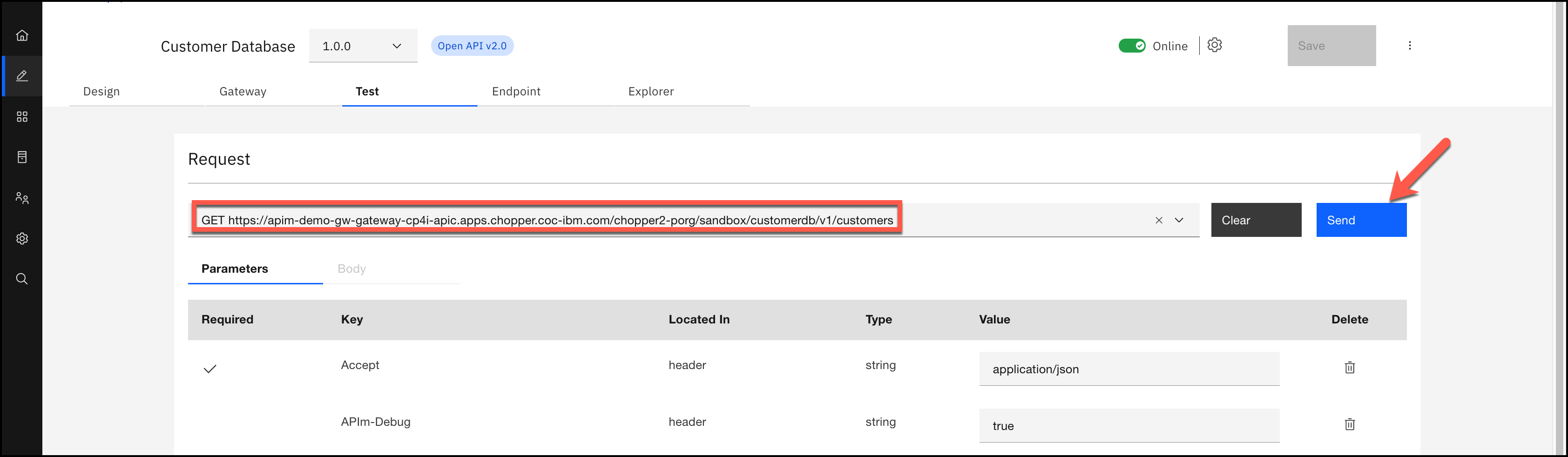Open the Resources icon in sidebar
Screen dimensions: 1568x457
(x=22, y=157)
